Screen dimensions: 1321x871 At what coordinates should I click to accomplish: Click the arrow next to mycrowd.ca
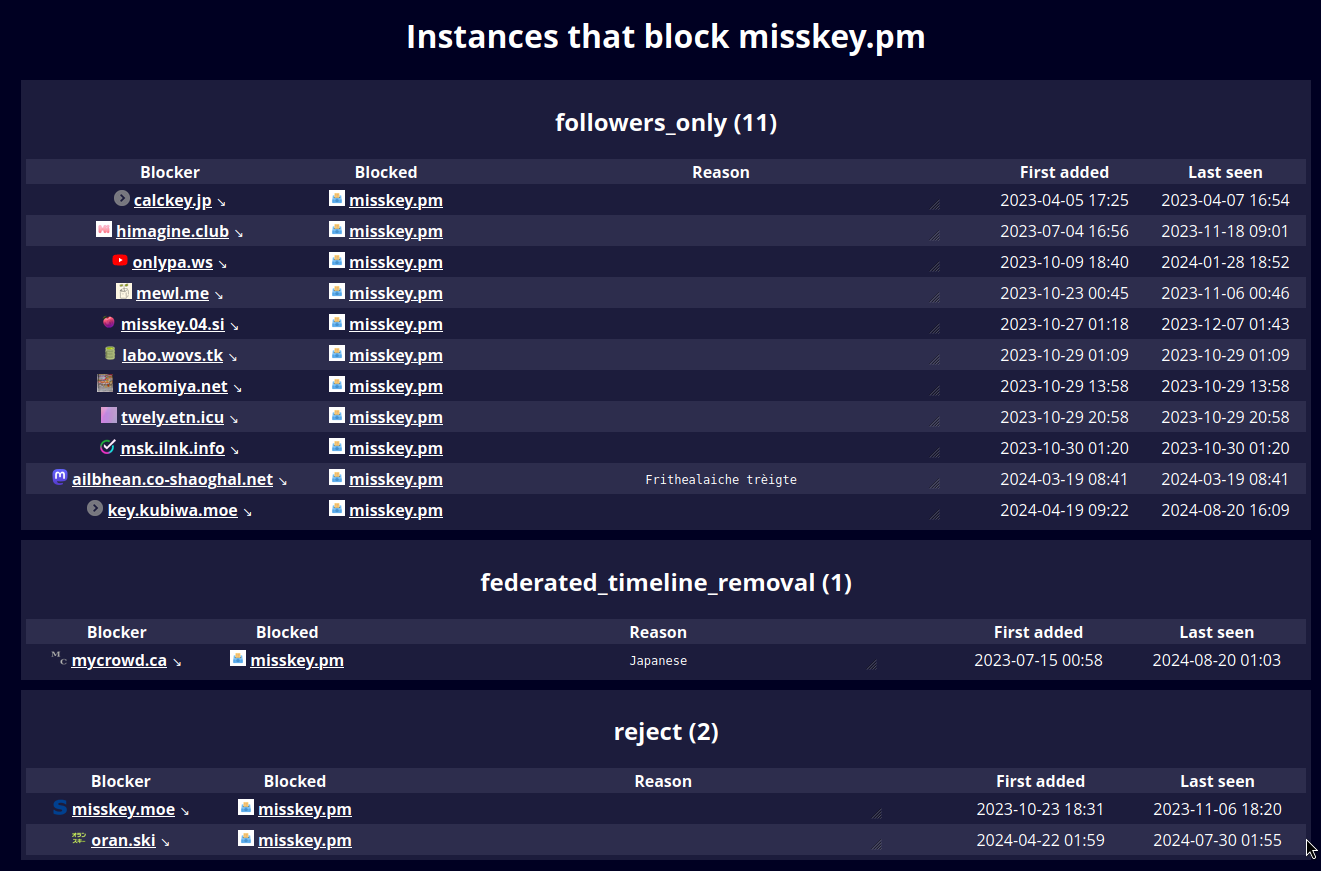pos(177,662)
